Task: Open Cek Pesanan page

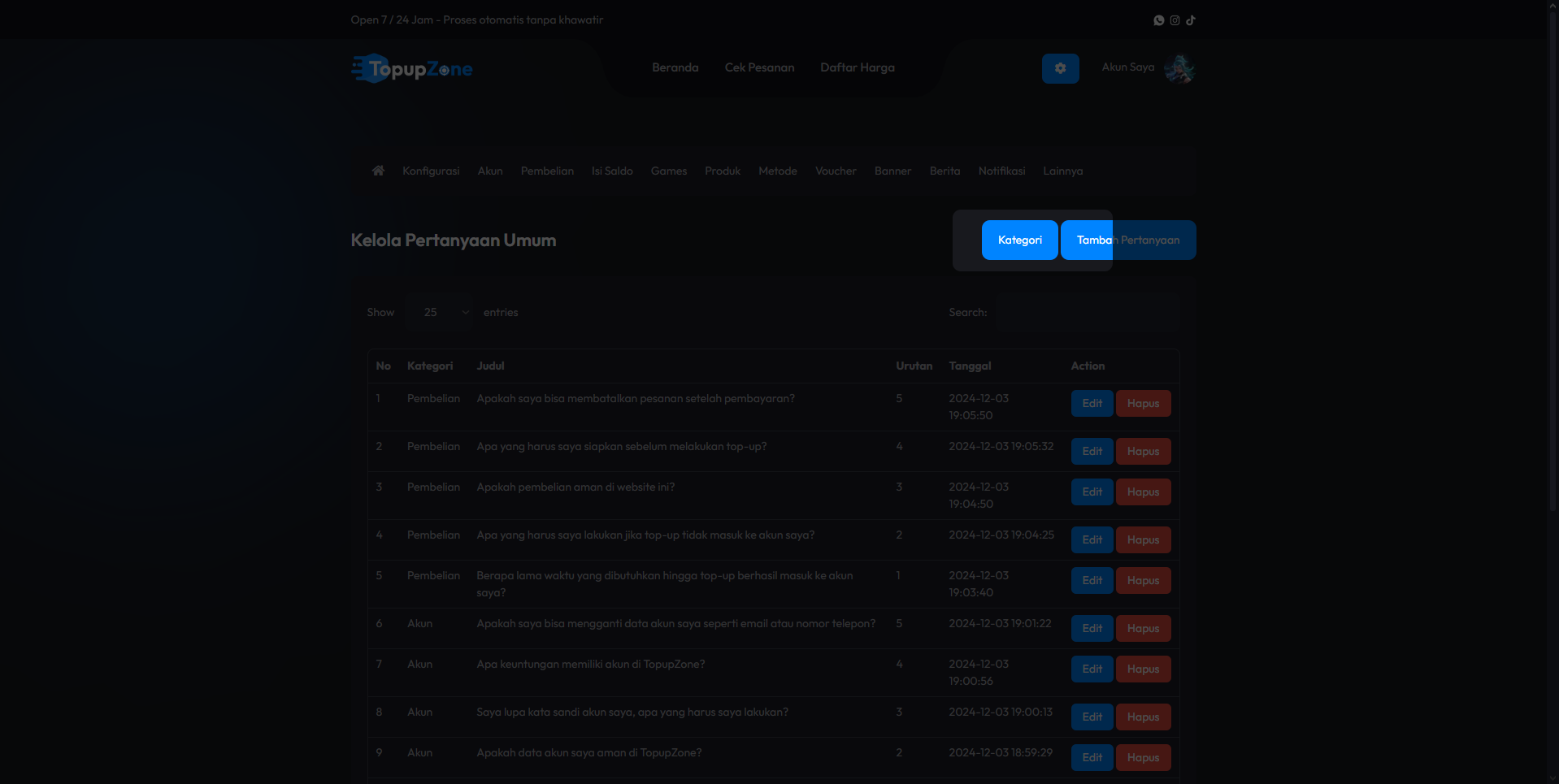Action: [x=759, y=67]
